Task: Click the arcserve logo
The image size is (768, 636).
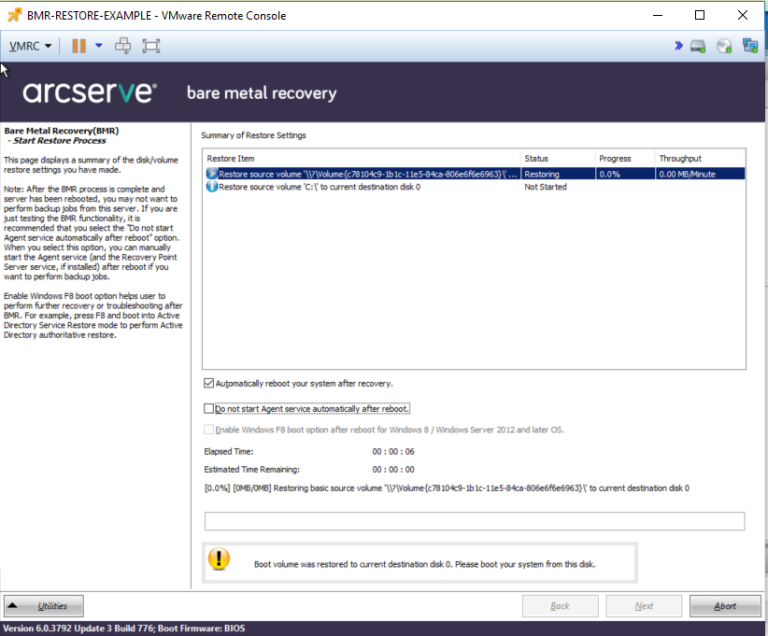Action: [x=90, y=92]
